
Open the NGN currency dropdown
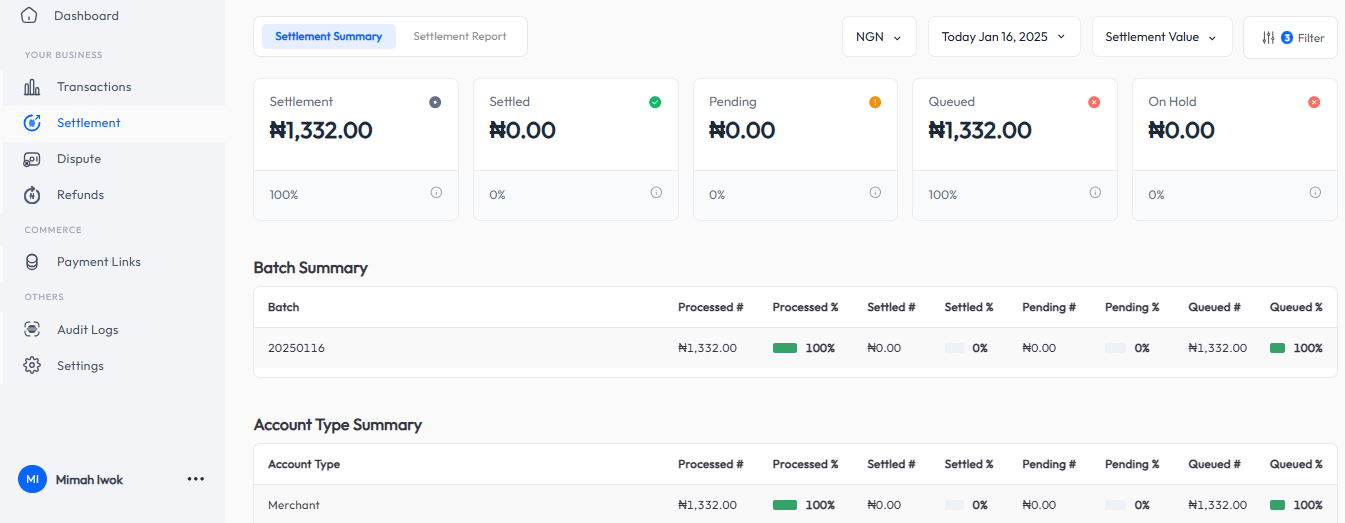coord(878,37)
